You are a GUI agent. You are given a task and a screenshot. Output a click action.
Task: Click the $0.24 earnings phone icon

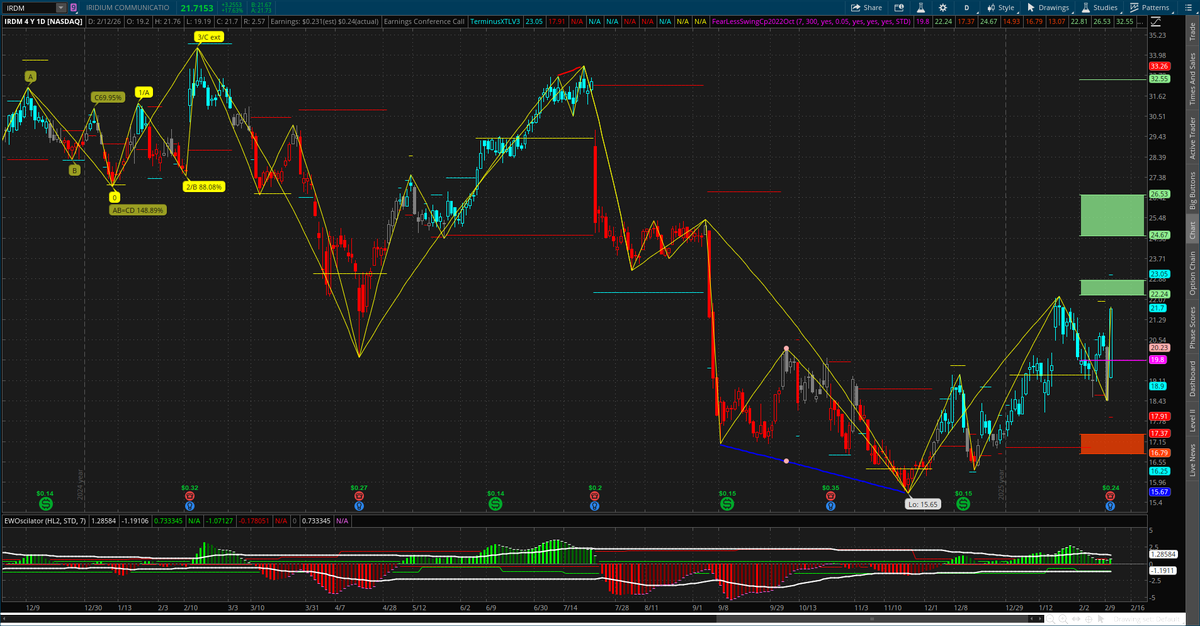(x=1110, y=497)
